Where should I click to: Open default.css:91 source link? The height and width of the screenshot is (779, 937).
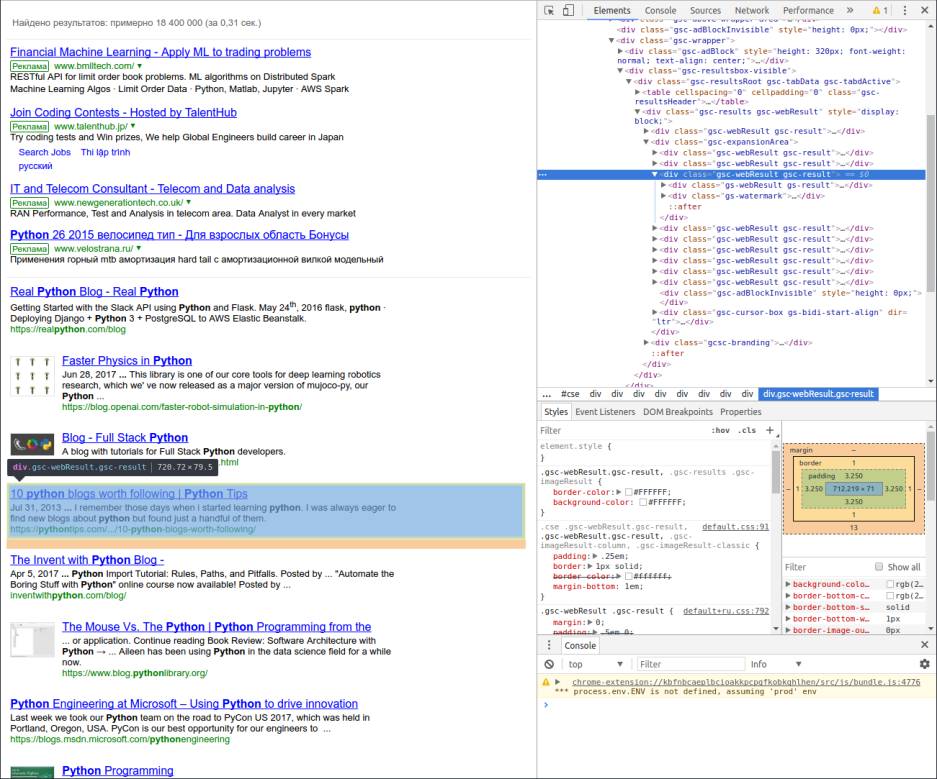[x=735, y=527]
